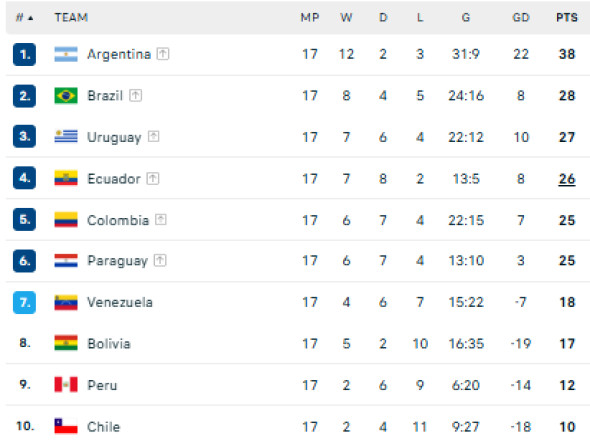Image resolution: width=590 pixels, height=446 pixels.
Task: Open the Peru team link
Action: pyautogui.click(x=102, y=385)
